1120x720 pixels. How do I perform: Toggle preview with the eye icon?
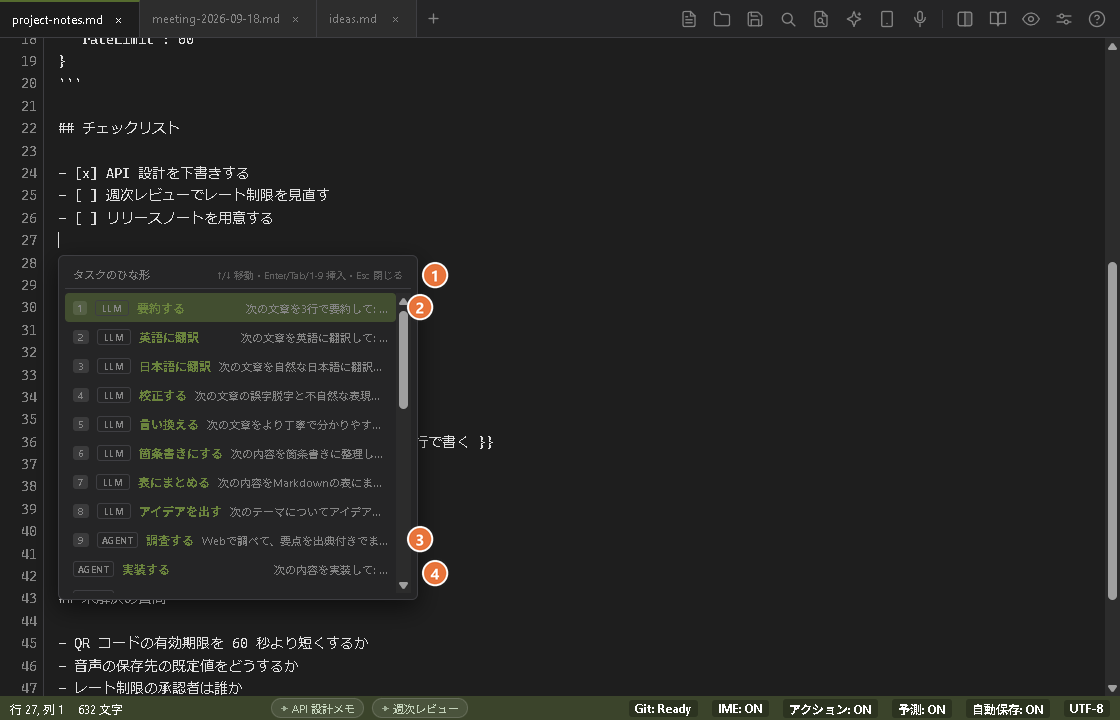(1031, 19)
